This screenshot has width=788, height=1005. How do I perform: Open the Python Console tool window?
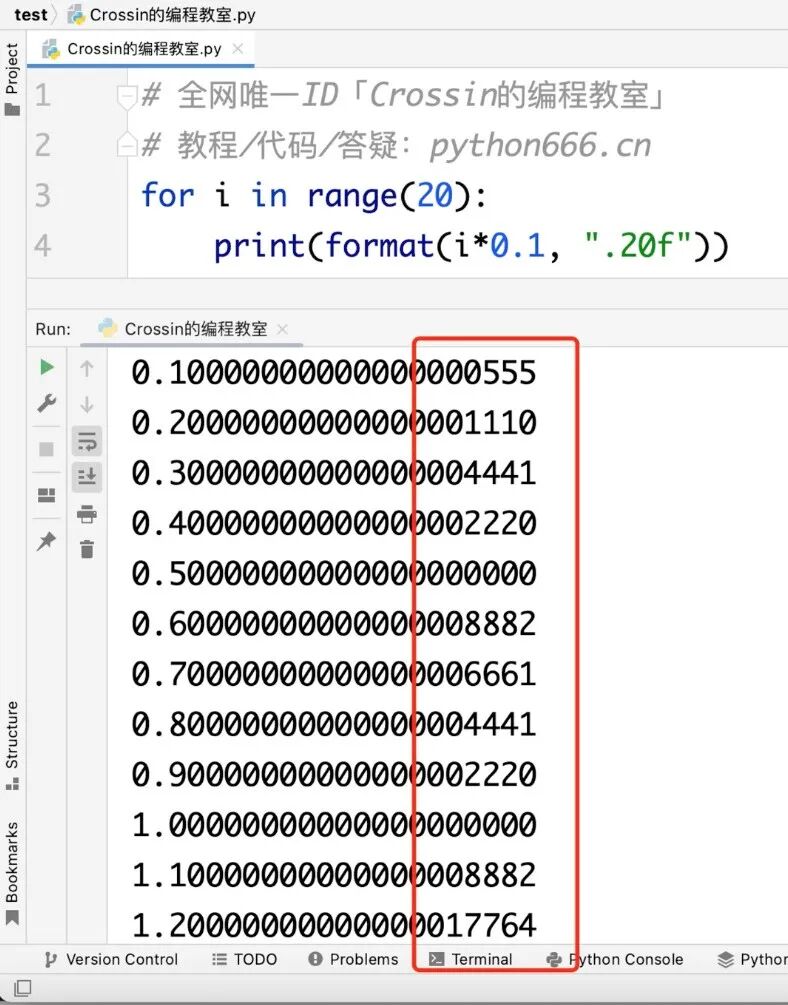(614, 959)
